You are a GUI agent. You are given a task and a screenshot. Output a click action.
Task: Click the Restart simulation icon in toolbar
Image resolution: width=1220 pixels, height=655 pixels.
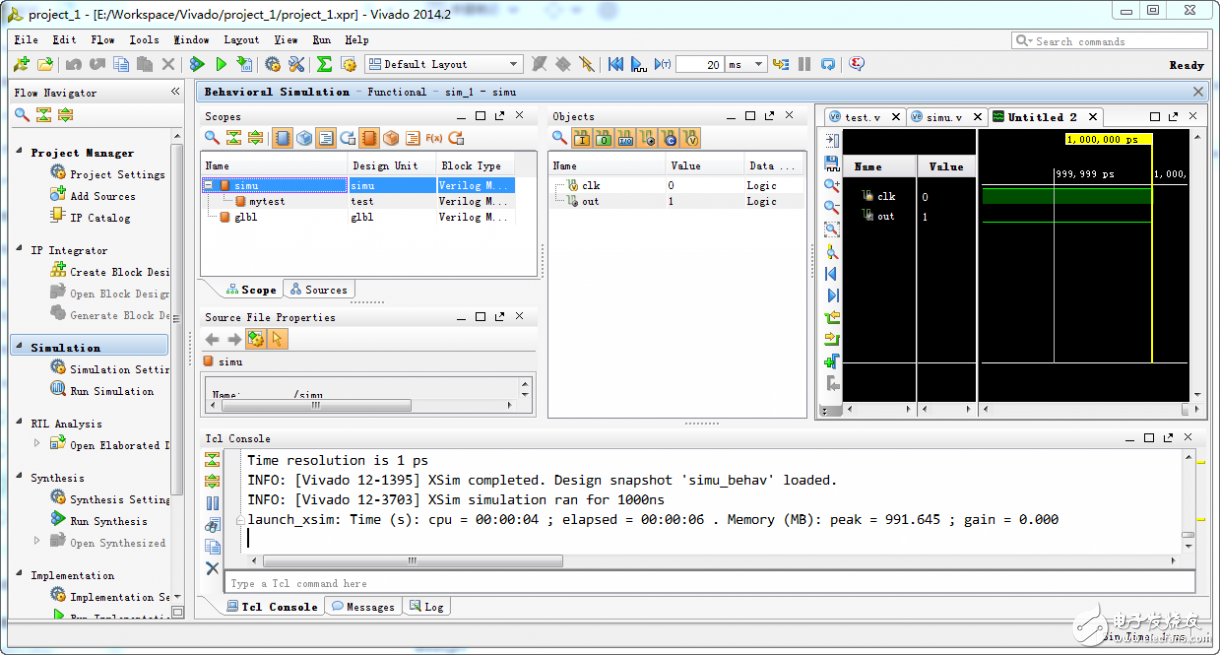pyautogui.click(x=615, y=63)
